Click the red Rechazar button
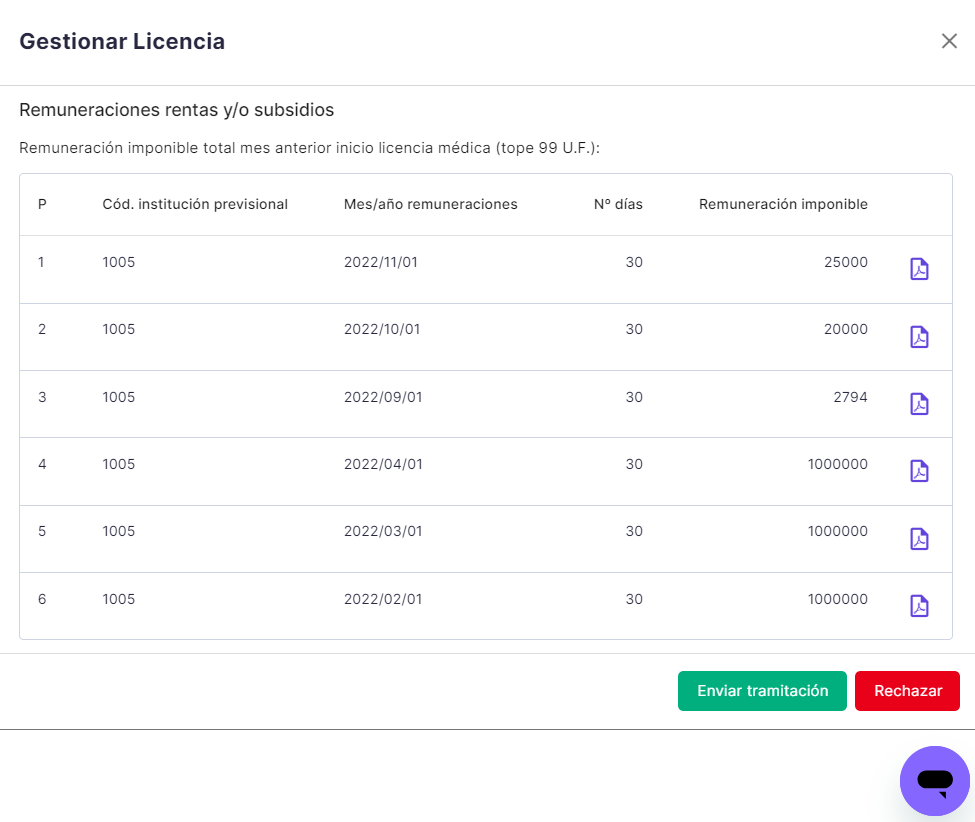 click(907, 691)
